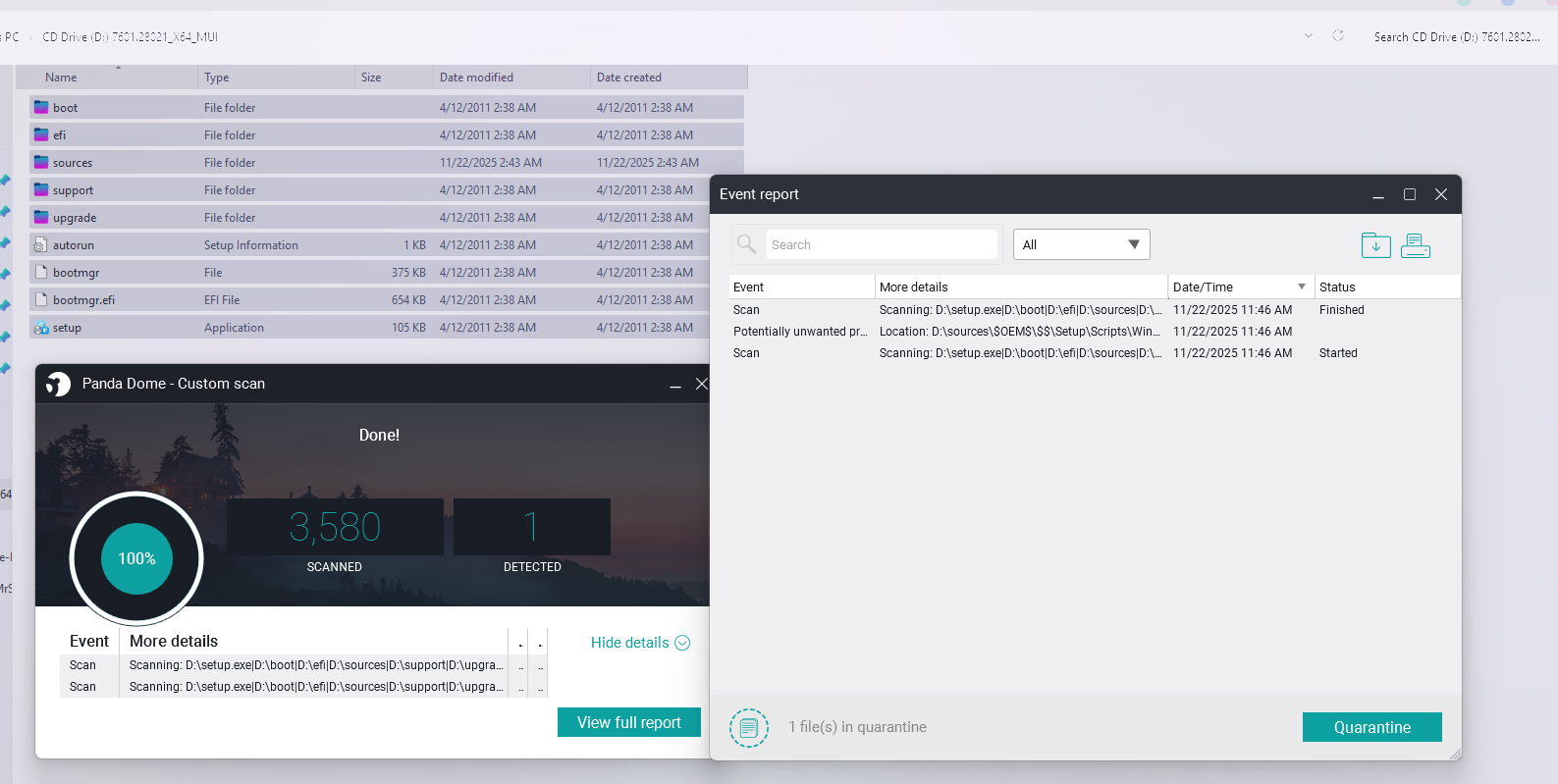Select the Potentially unwanted program event row
1558x784 pixels.
tap(1095, 331)
